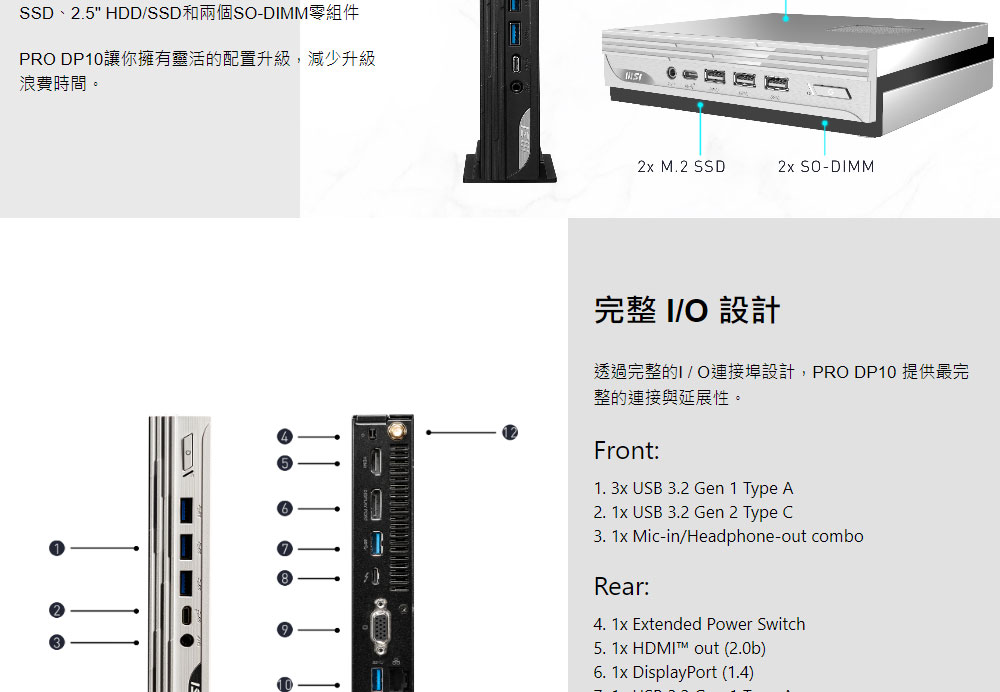The image size is (1000, 692).
Task: Click the number 5 HDMI marker
Action: click(x=285, y=463)
